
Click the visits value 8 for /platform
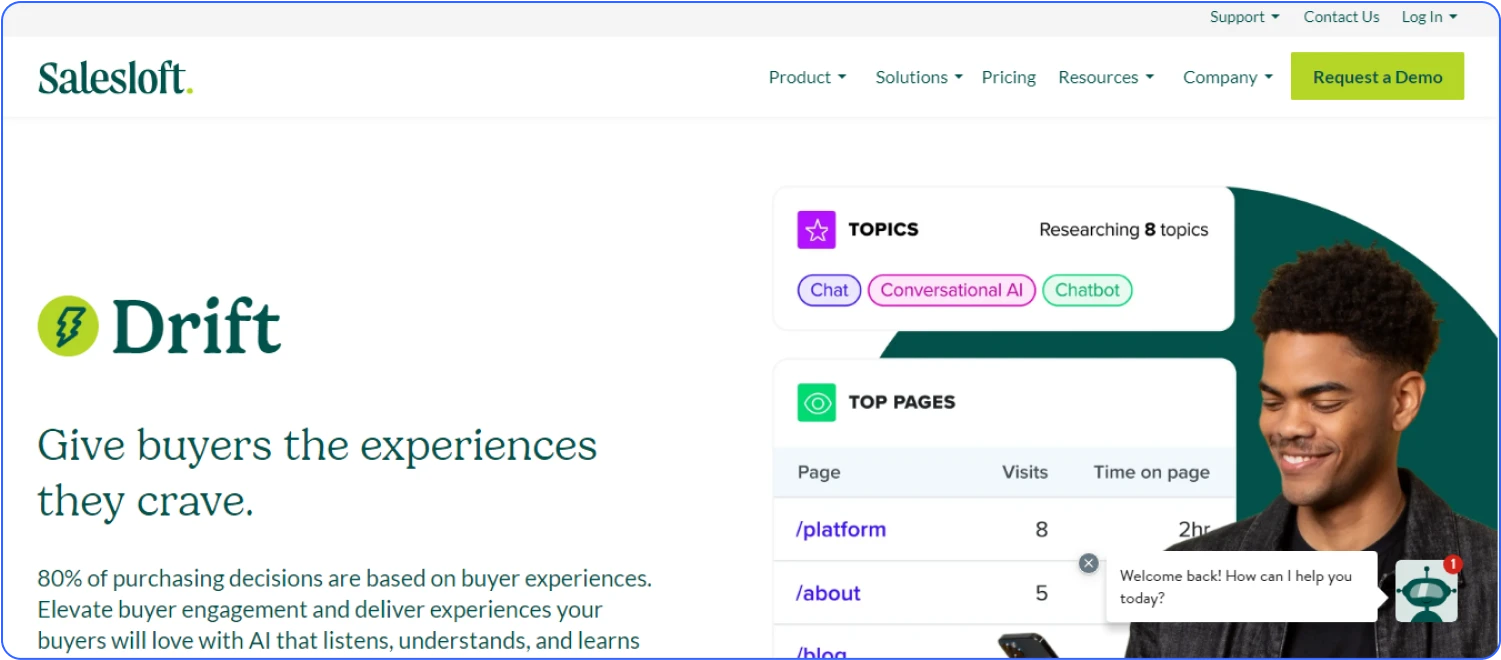click(x=1041, y=530)
